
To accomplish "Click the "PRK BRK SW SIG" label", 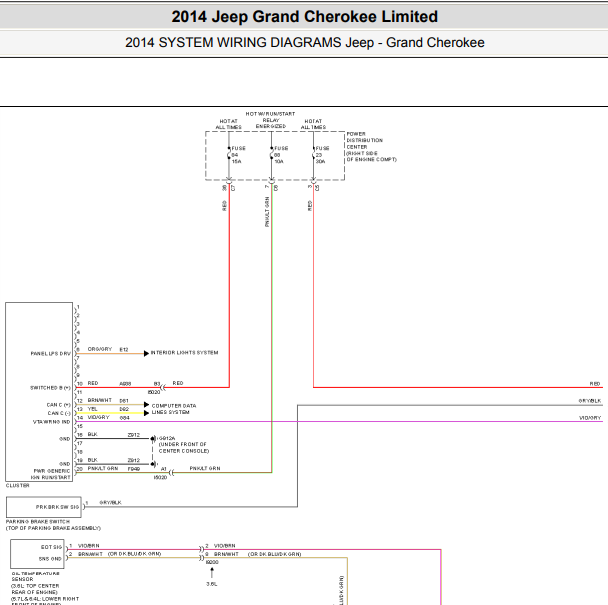I will (x=57, y=507).
